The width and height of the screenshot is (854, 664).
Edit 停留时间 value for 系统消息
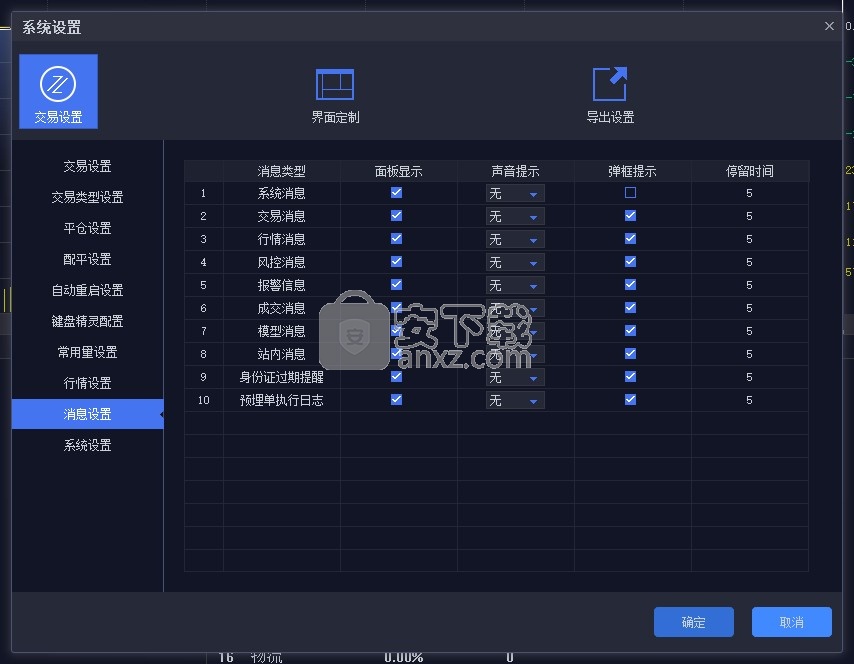[749, 193]
